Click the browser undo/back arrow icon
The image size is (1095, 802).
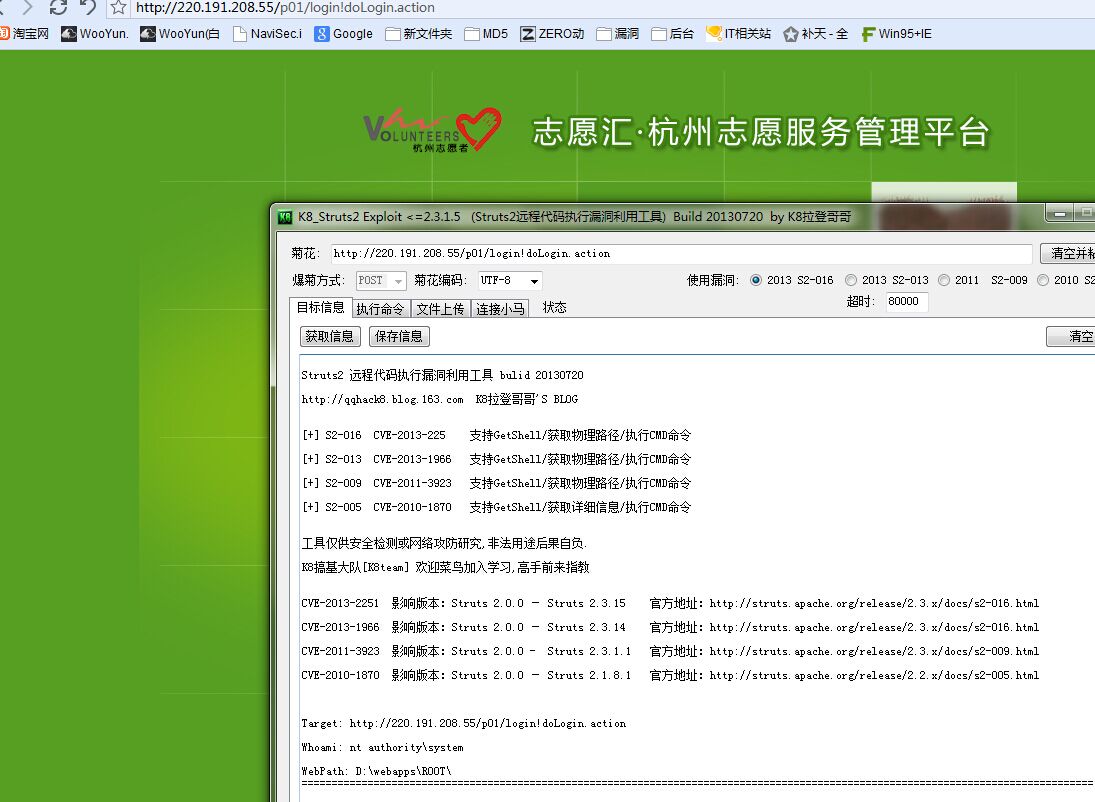coord(87,7)
